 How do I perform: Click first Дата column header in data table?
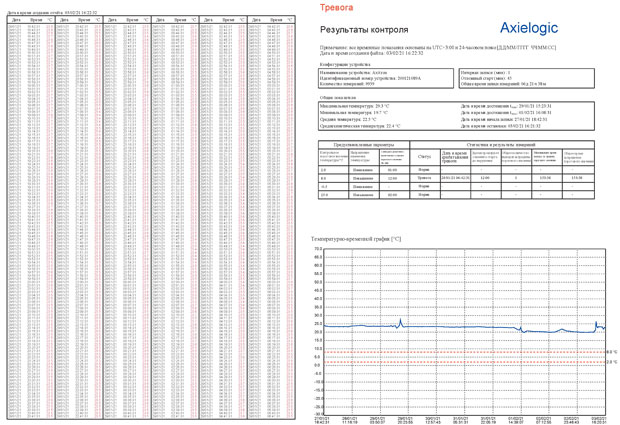tap(16, 19)
